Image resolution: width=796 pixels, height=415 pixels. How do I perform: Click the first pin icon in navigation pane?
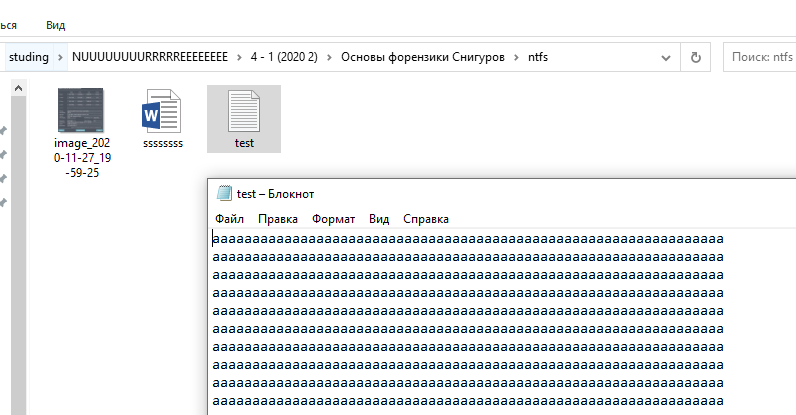pyautogui.click(x=3, y=131)
